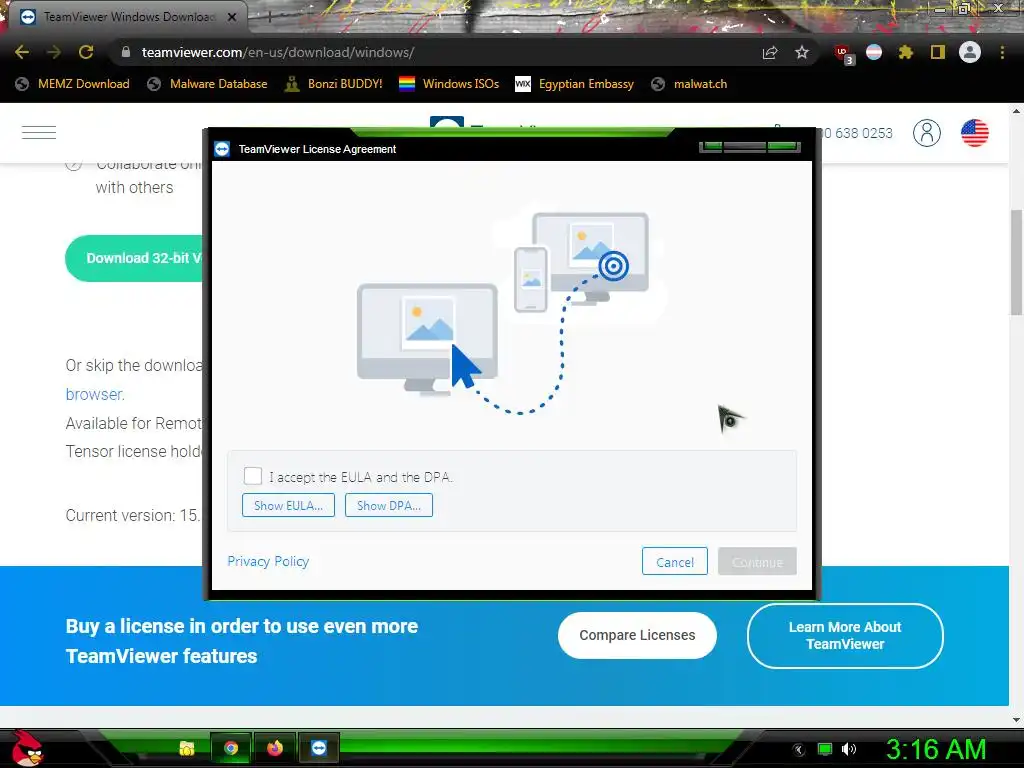Screen dimensions: 1024x768
Task: Click the Compare Licenses button
Action: click(637, 635)
